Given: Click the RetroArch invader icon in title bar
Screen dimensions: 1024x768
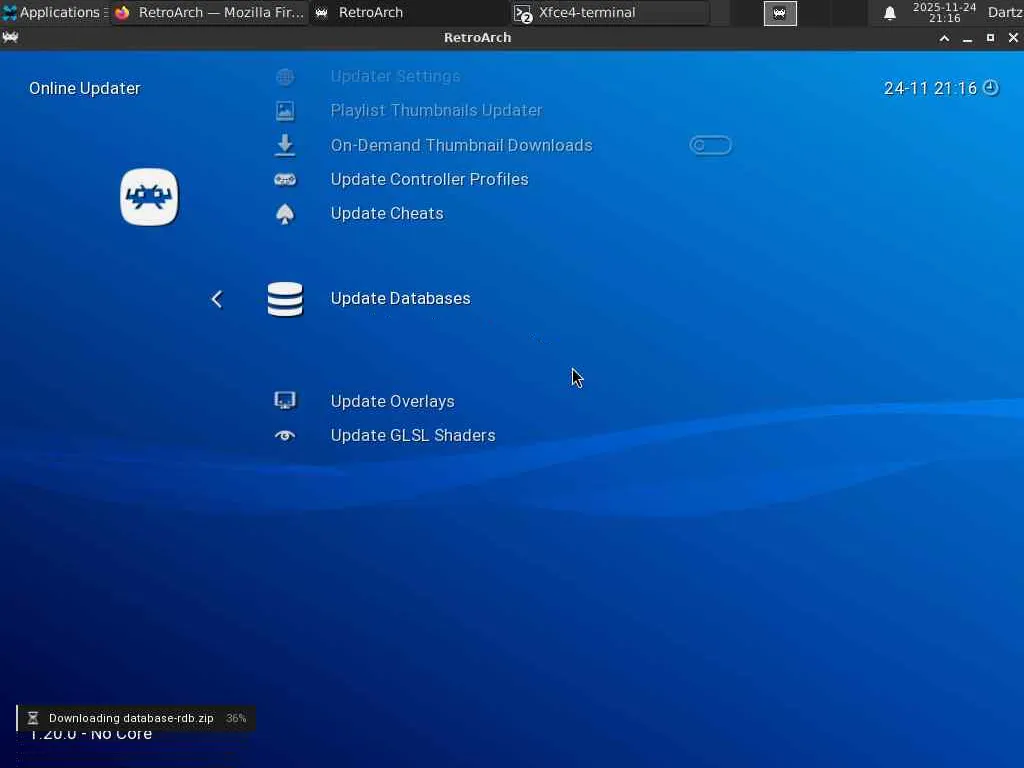Looking at the screenshot, I should coord(10,37).
